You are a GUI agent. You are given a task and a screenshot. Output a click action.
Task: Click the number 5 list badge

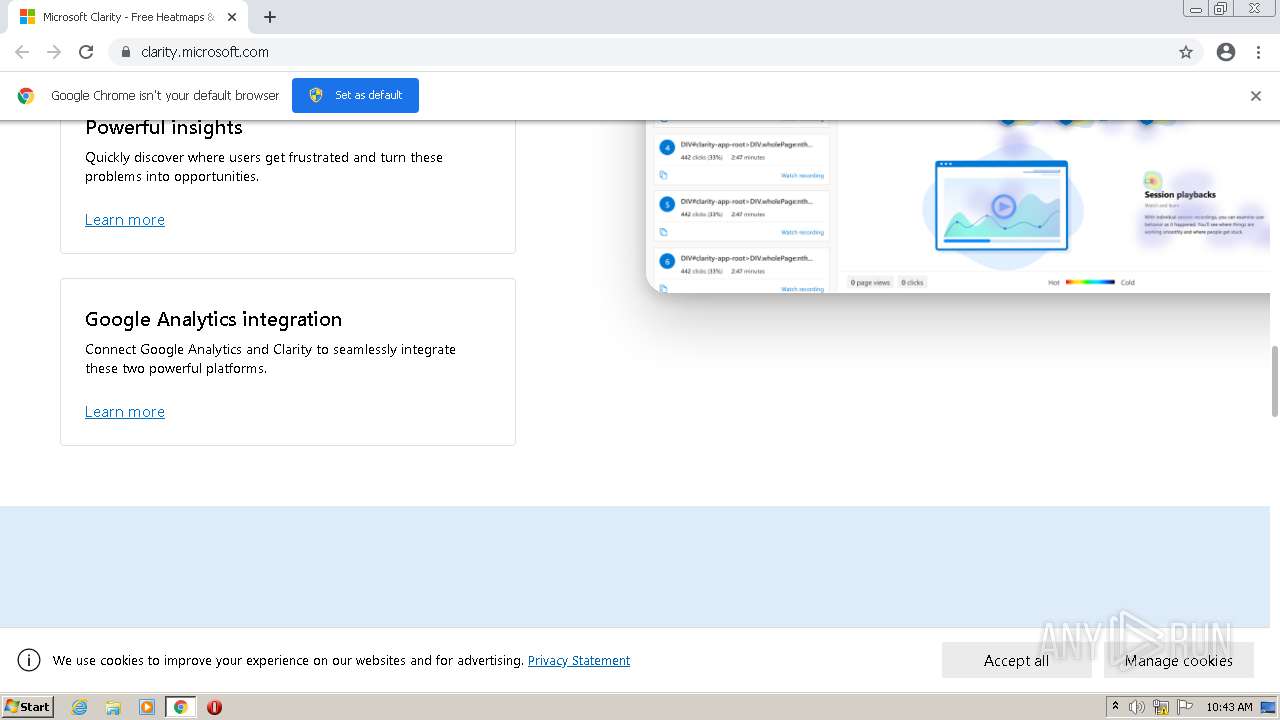point(667,204)
